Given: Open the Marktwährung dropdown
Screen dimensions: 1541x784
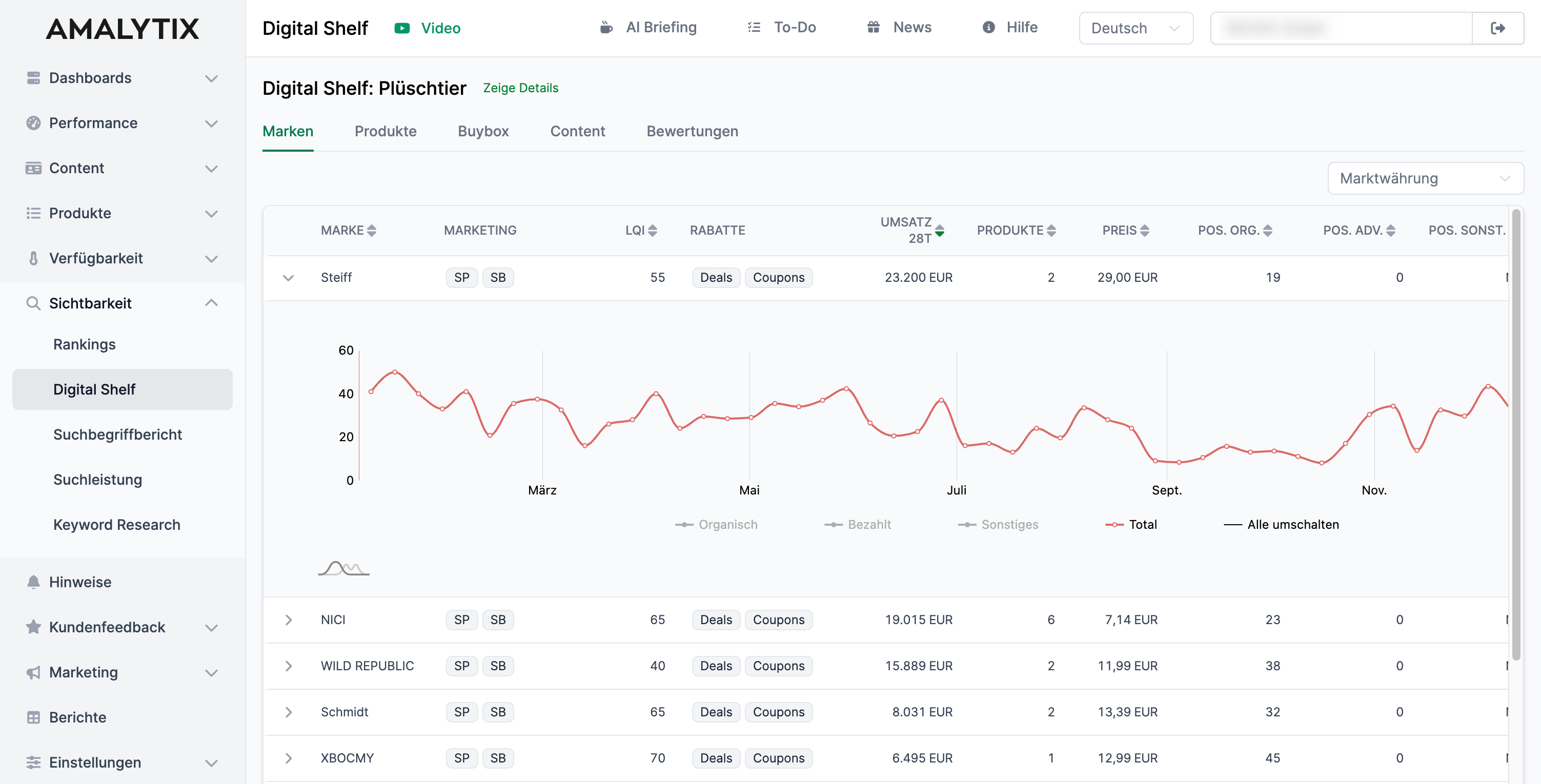Looking at the screenshot, I should pyautogui.click(x=1425, y=178).
